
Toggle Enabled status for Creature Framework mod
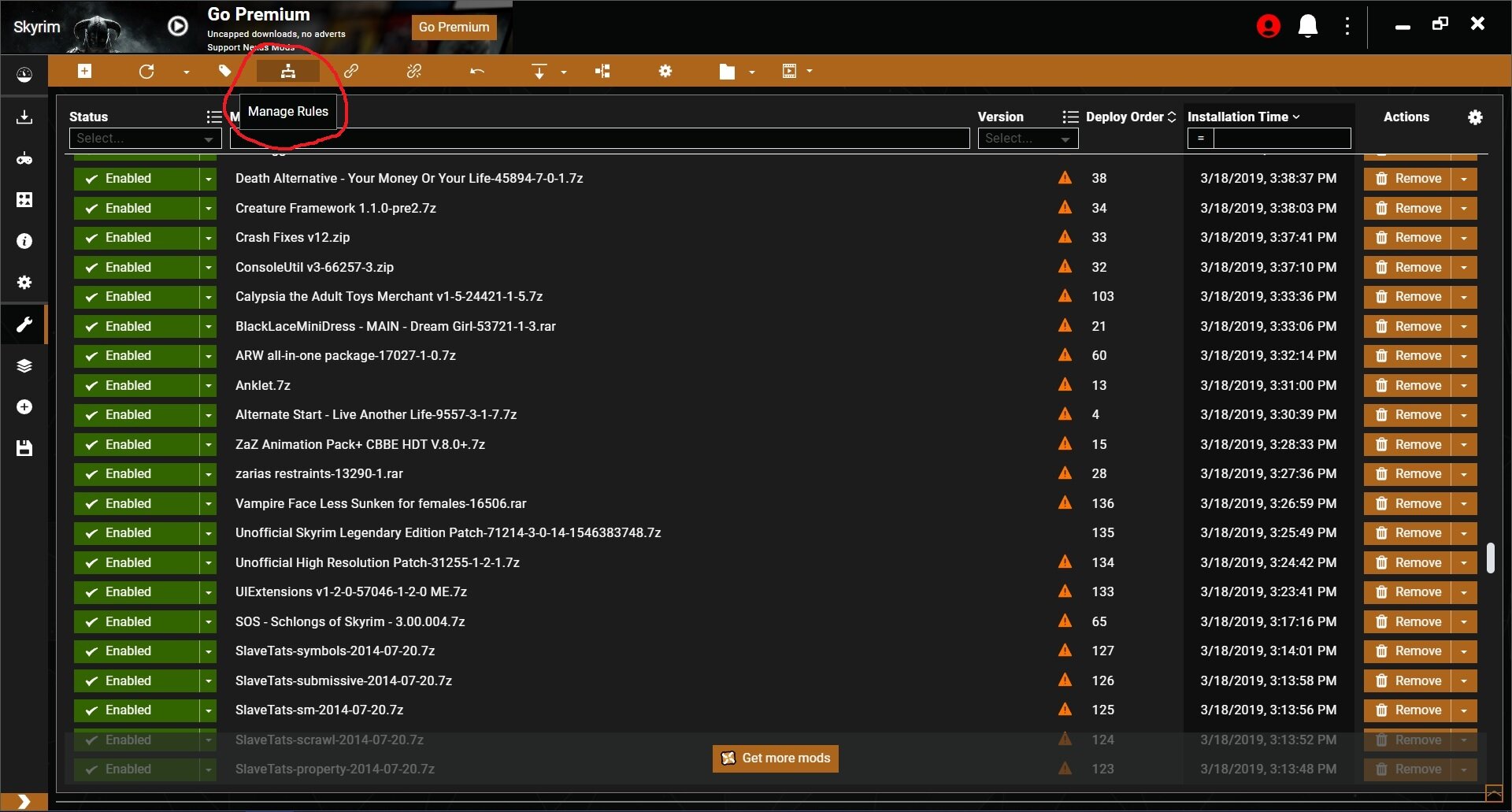[136, 208]
